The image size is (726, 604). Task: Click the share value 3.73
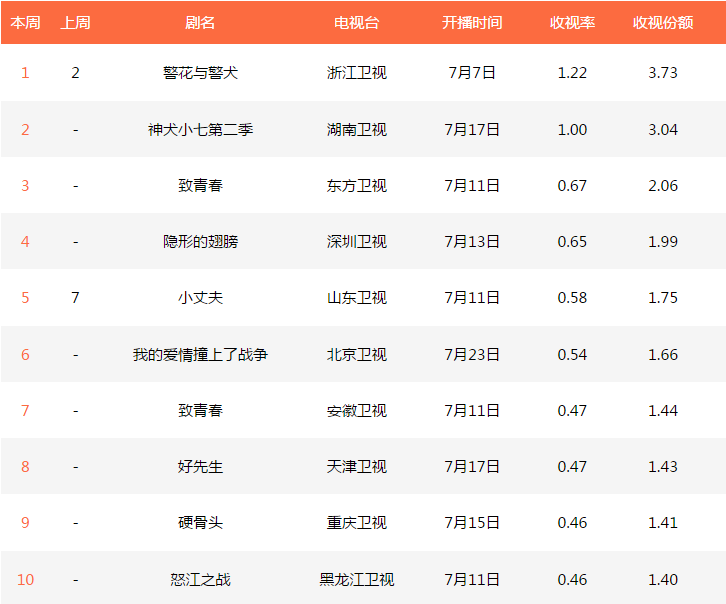pyautogui.click(x=663, y=73)
